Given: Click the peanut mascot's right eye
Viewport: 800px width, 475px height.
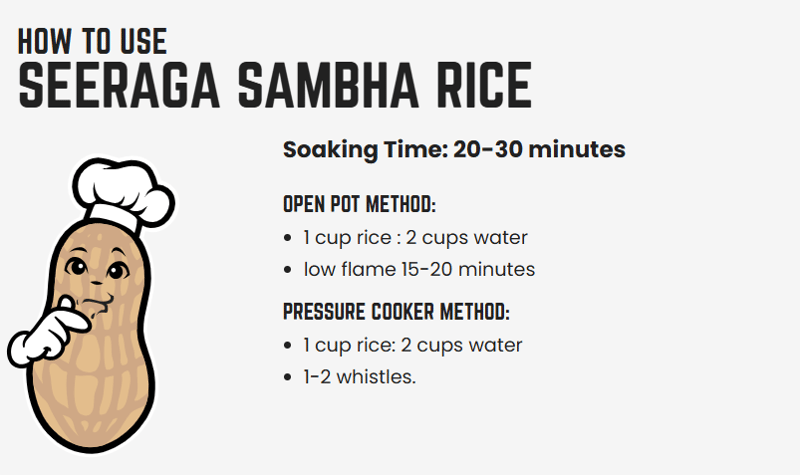Looking at the screenshot, I should click(x=115, y=270).
